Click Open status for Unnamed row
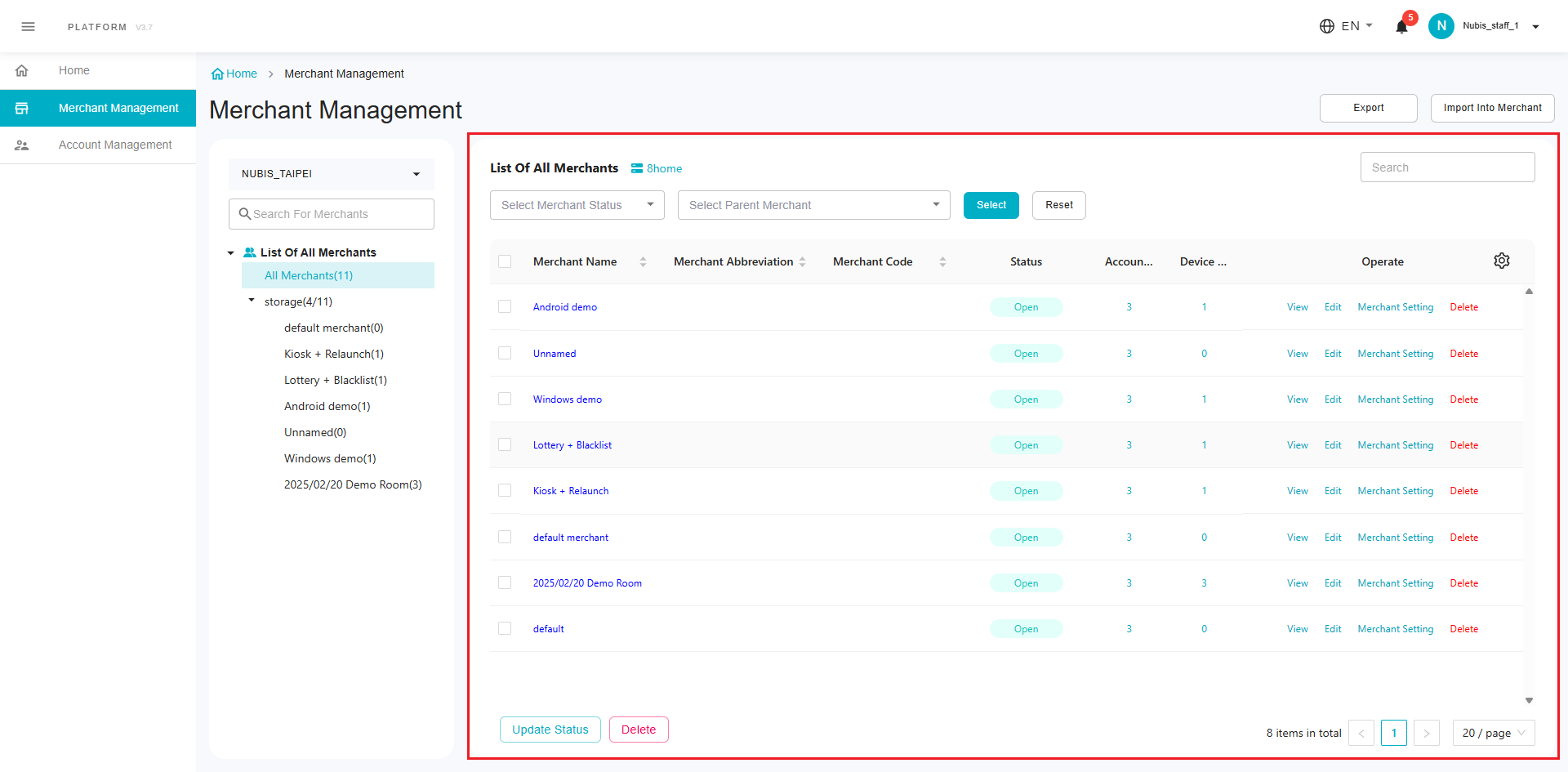This screenshot has width=1568, height=772. [x=1027, y=354]
